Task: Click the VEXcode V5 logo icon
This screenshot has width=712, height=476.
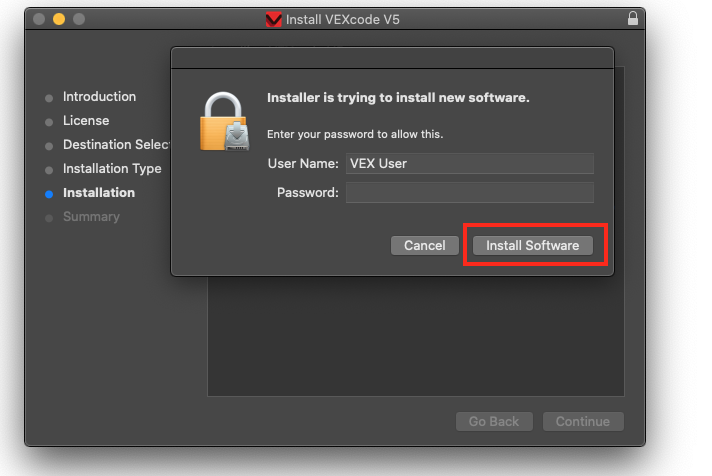Action: click(x=273, y=20)
